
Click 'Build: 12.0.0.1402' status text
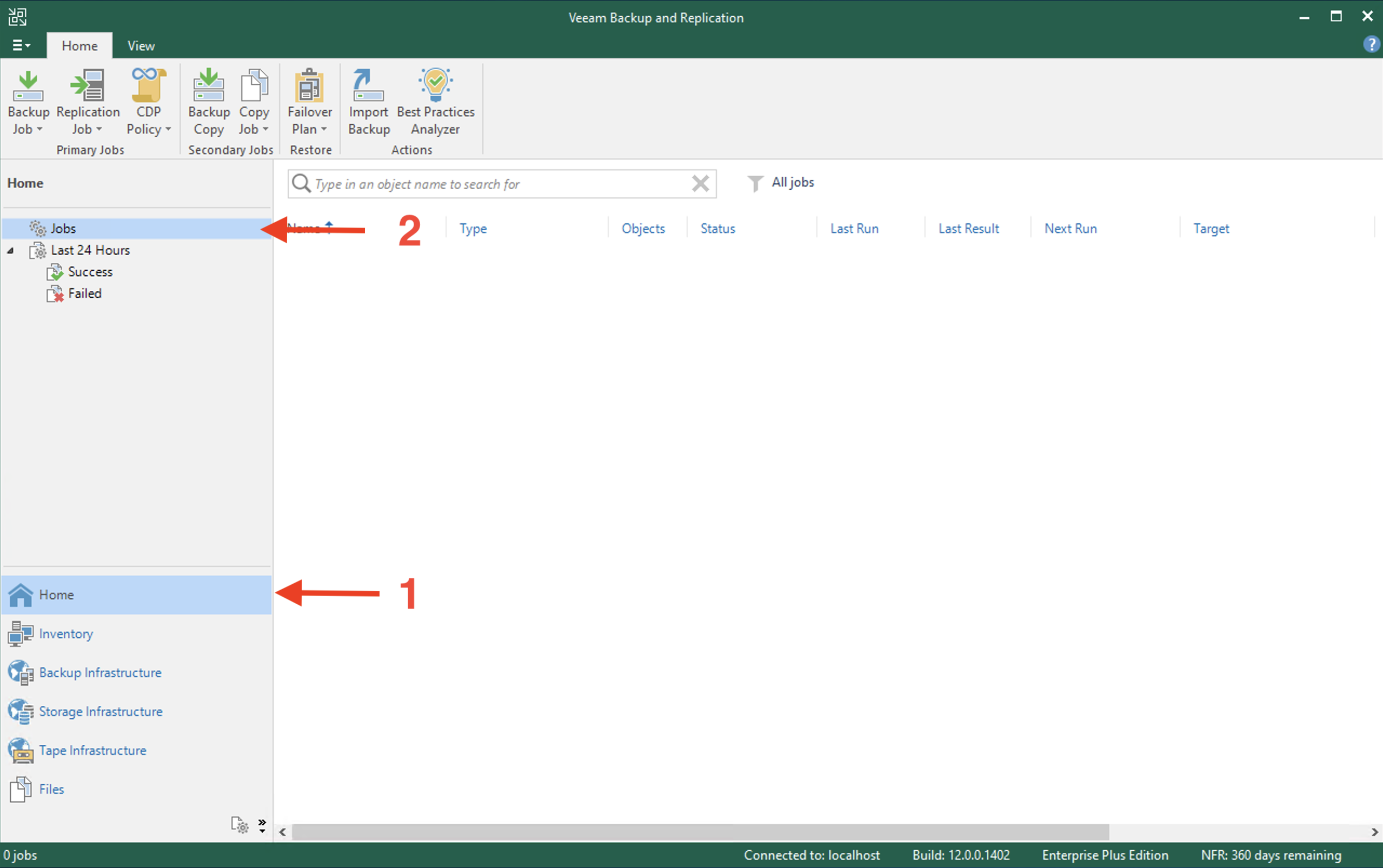point(961,856)
